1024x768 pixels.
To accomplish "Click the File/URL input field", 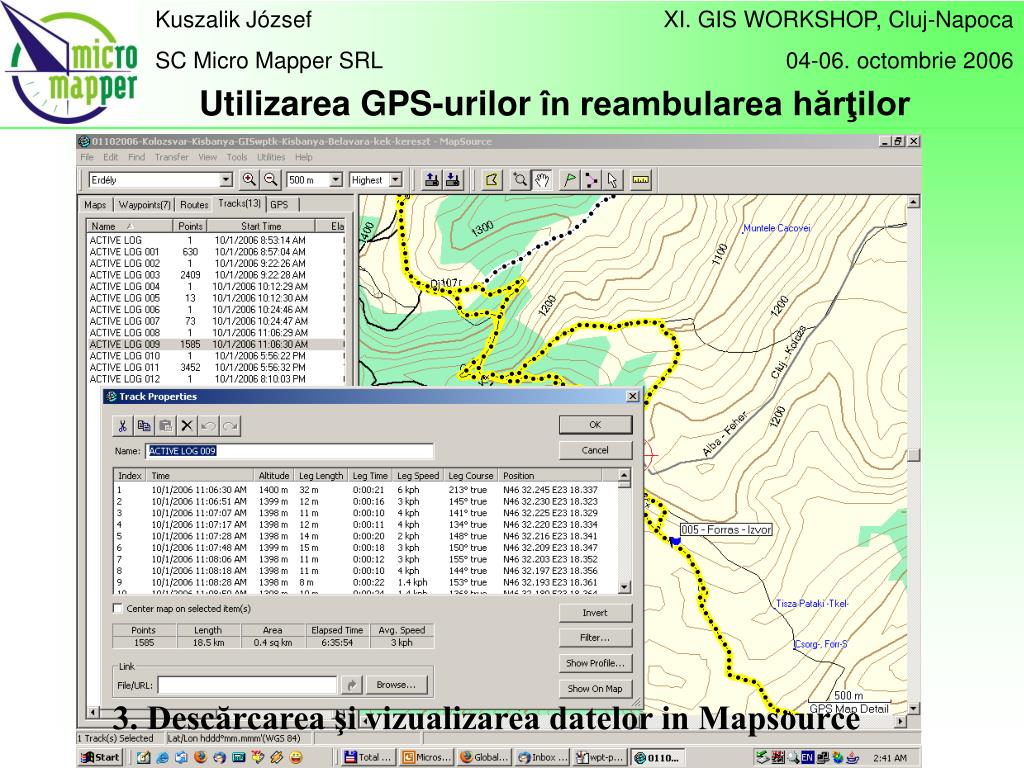I will click(x=248, y=685).
